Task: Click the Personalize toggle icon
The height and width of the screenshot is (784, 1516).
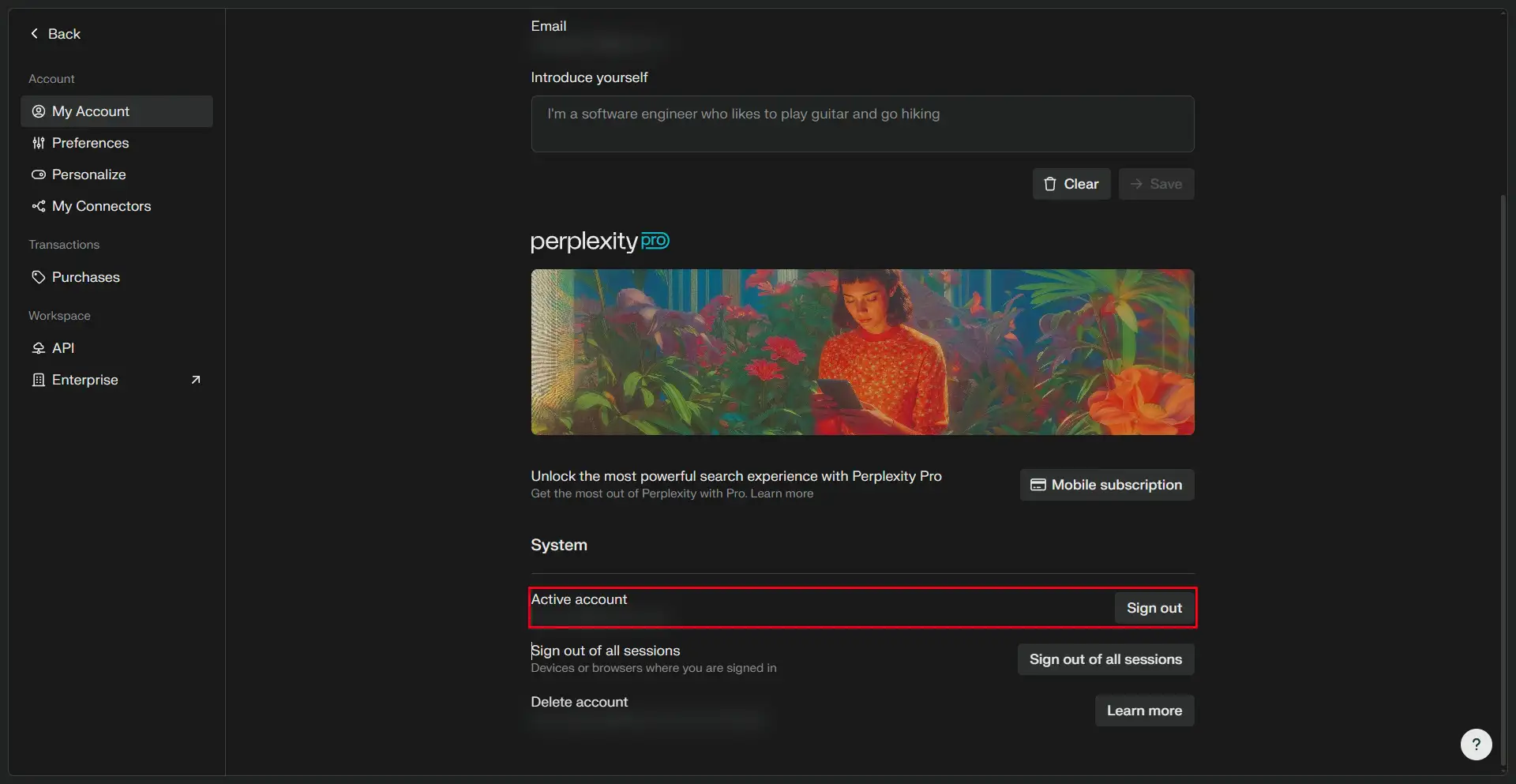Action: coord(38,174)
